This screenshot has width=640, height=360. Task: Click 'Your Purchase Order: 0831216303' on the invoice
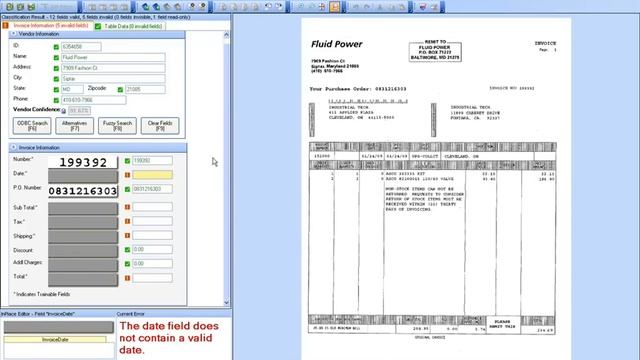point(358,89)
